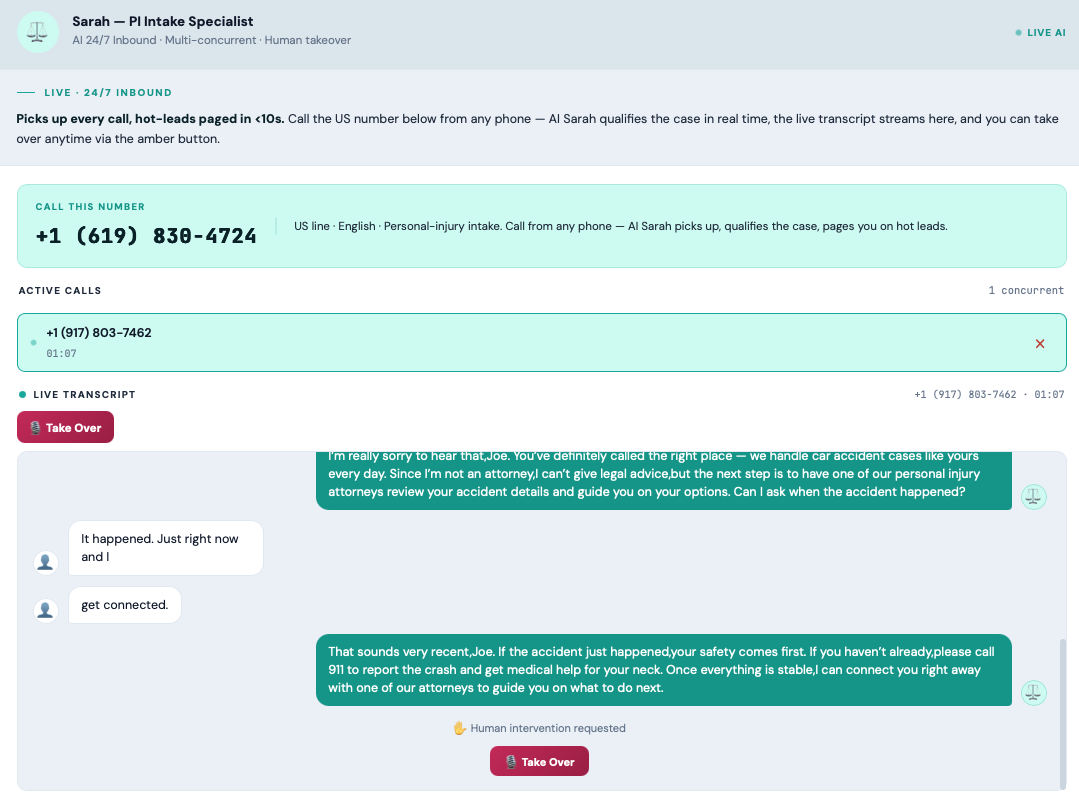1079x805 pixels.
Task: Click Take Over under Human intervention requested
Action: [x=539, y=761]
